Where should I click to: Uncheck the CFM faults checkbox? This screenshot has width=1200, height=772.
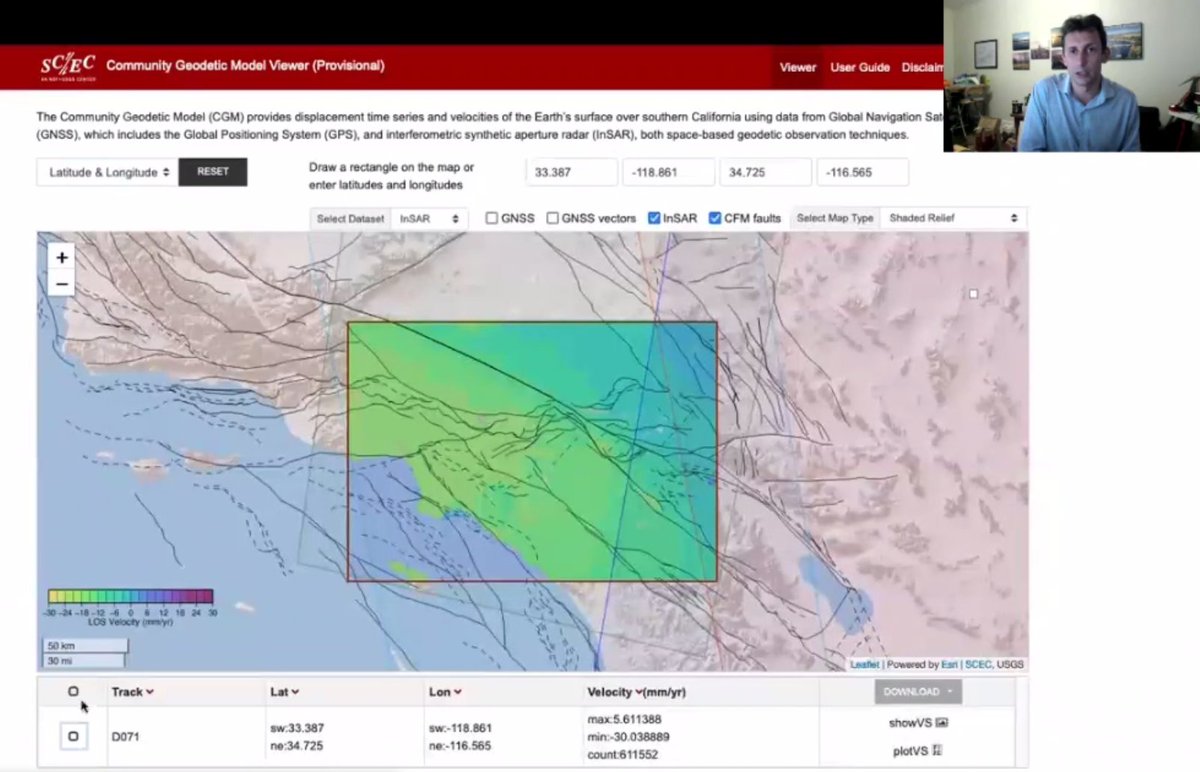coord(715,218)
